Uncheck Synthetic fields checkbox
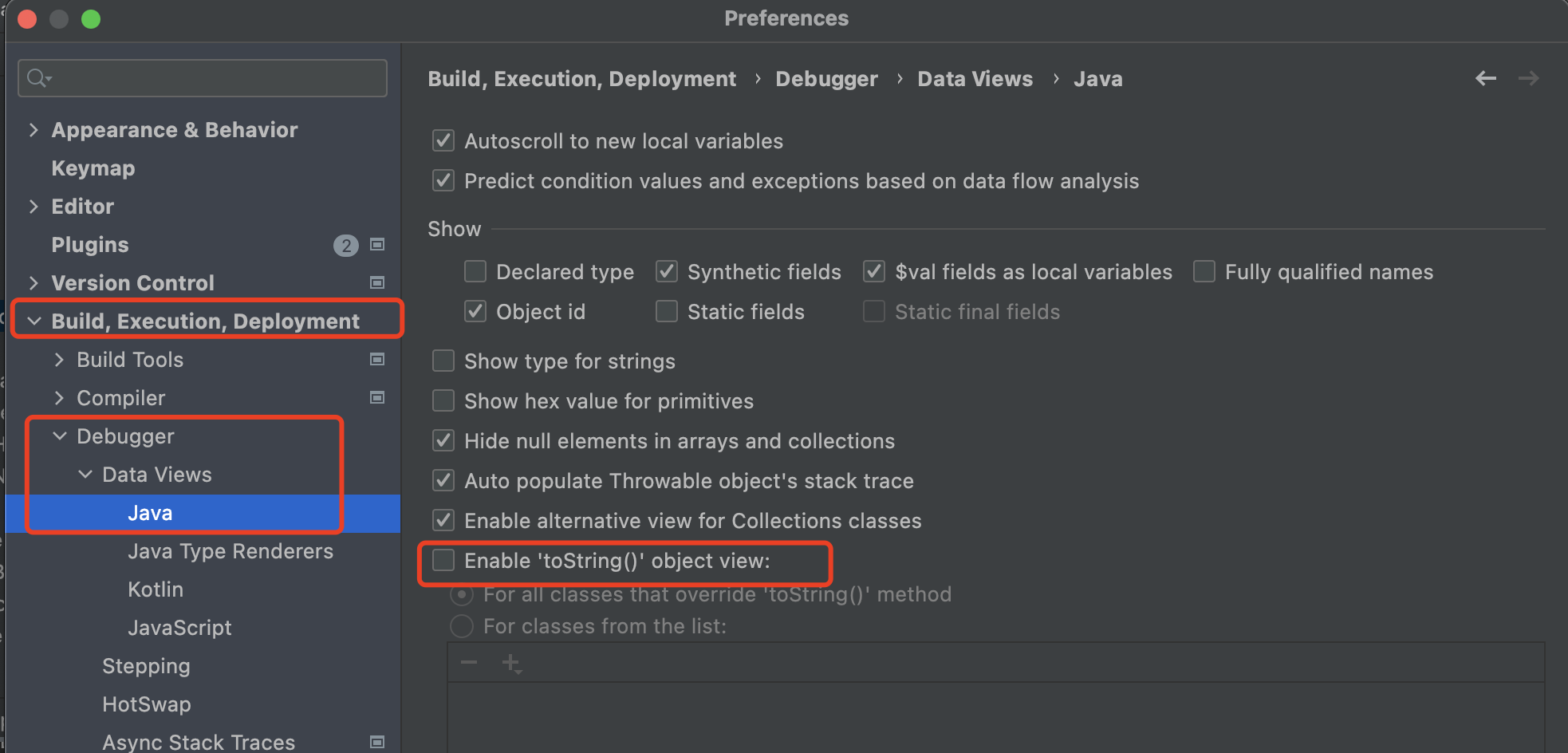 [667, 272]
